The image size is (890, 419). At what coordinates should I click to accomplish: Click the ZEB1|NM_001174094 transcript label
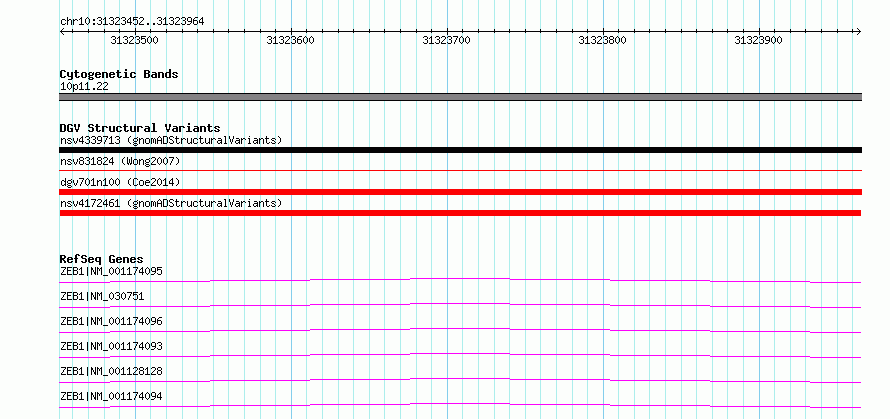[x=111, y=396]
